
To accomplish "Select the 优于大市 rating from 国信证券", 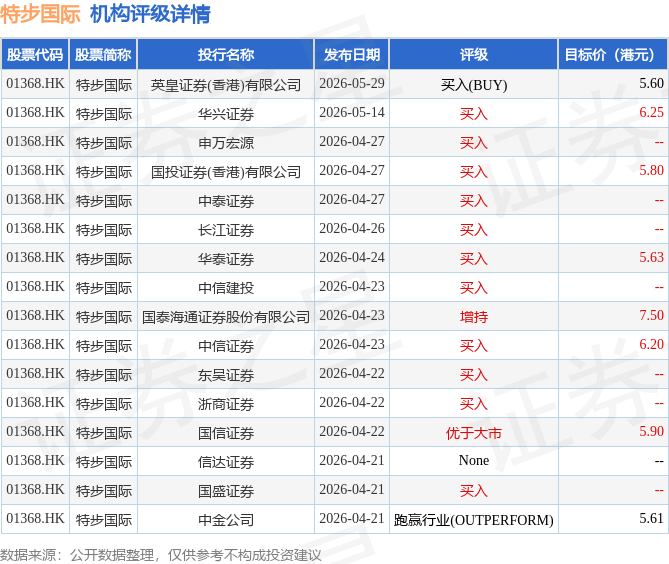I will click(474, 433).
